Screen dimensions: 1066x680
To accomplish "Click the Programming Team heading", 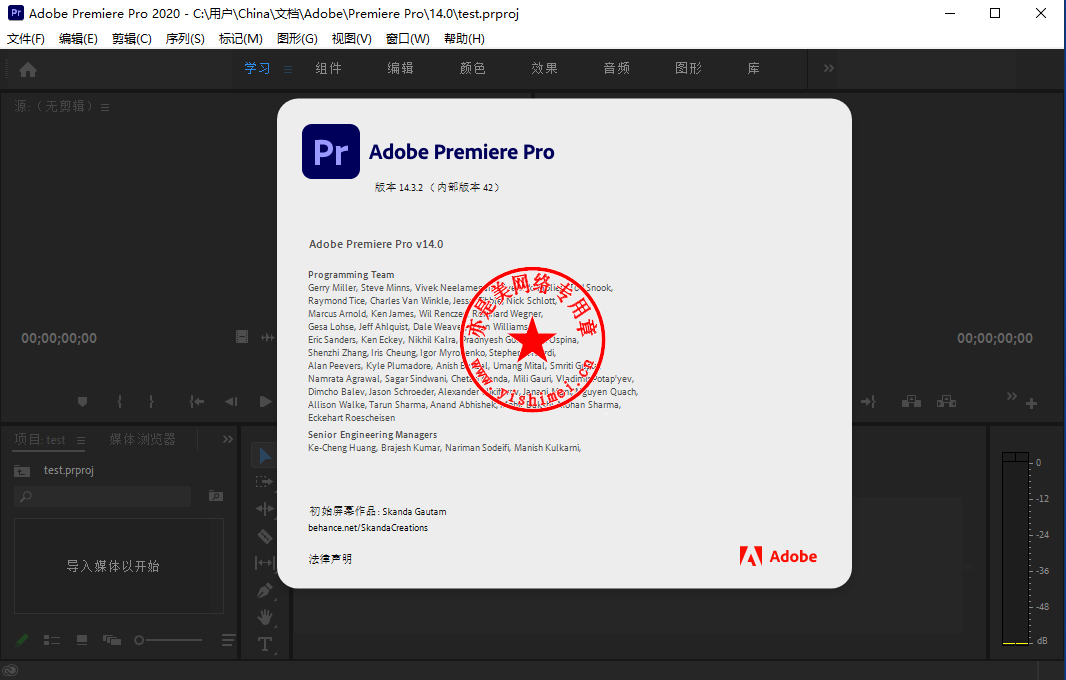I will click(351, 275).
